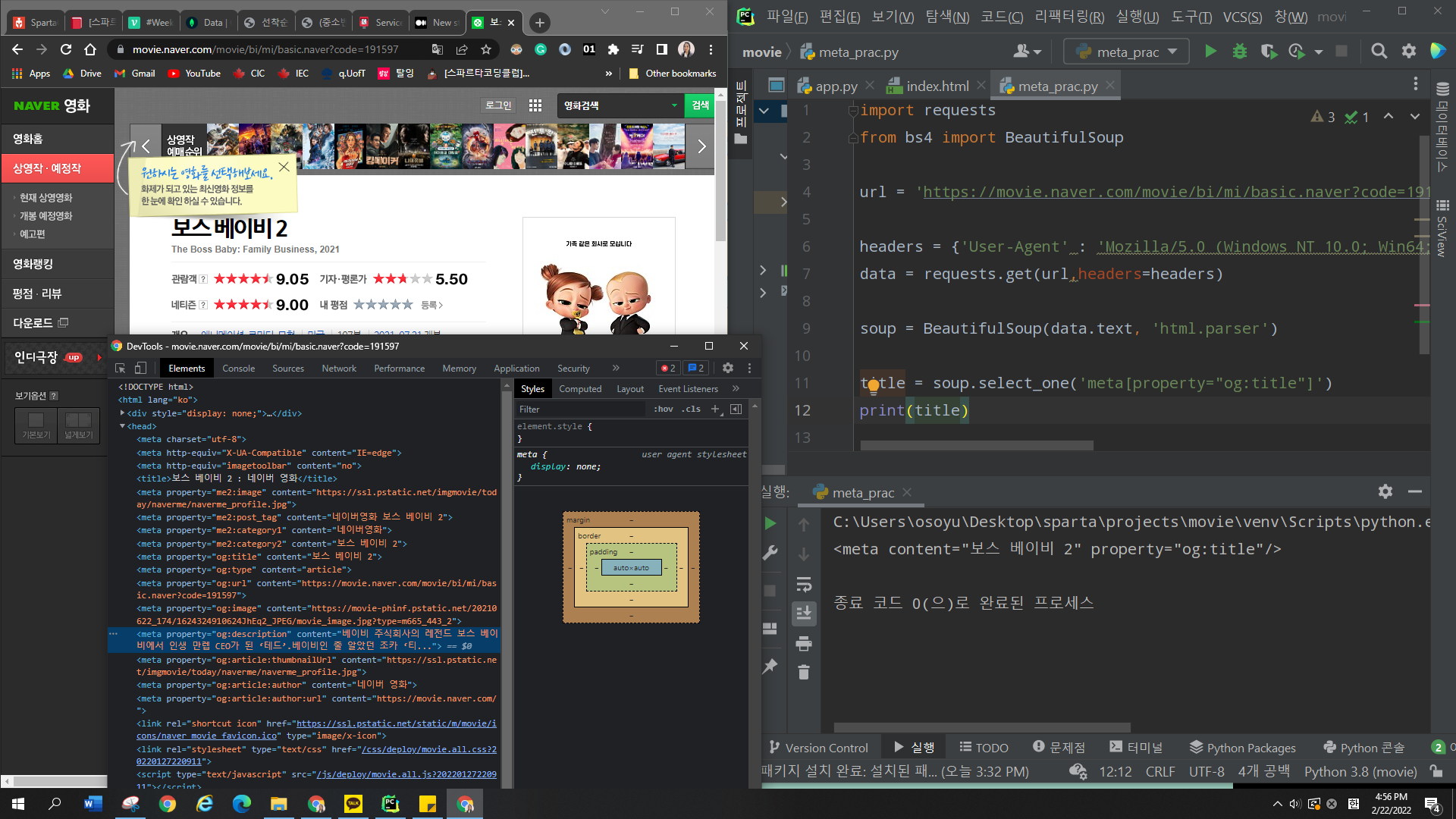Open Run panel settings gear

click(1385, 491)
